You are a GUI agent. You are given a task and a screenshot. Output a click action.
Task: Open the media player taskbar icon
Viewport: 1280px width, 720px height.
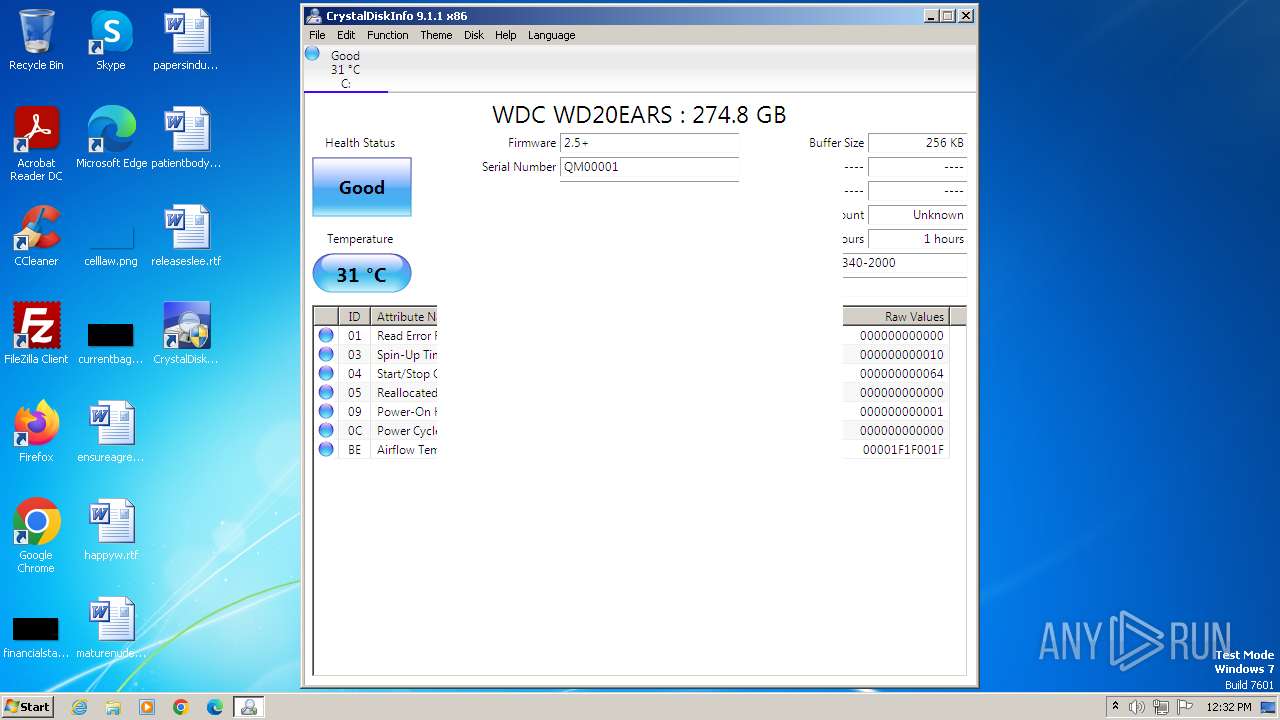point(147,707)
